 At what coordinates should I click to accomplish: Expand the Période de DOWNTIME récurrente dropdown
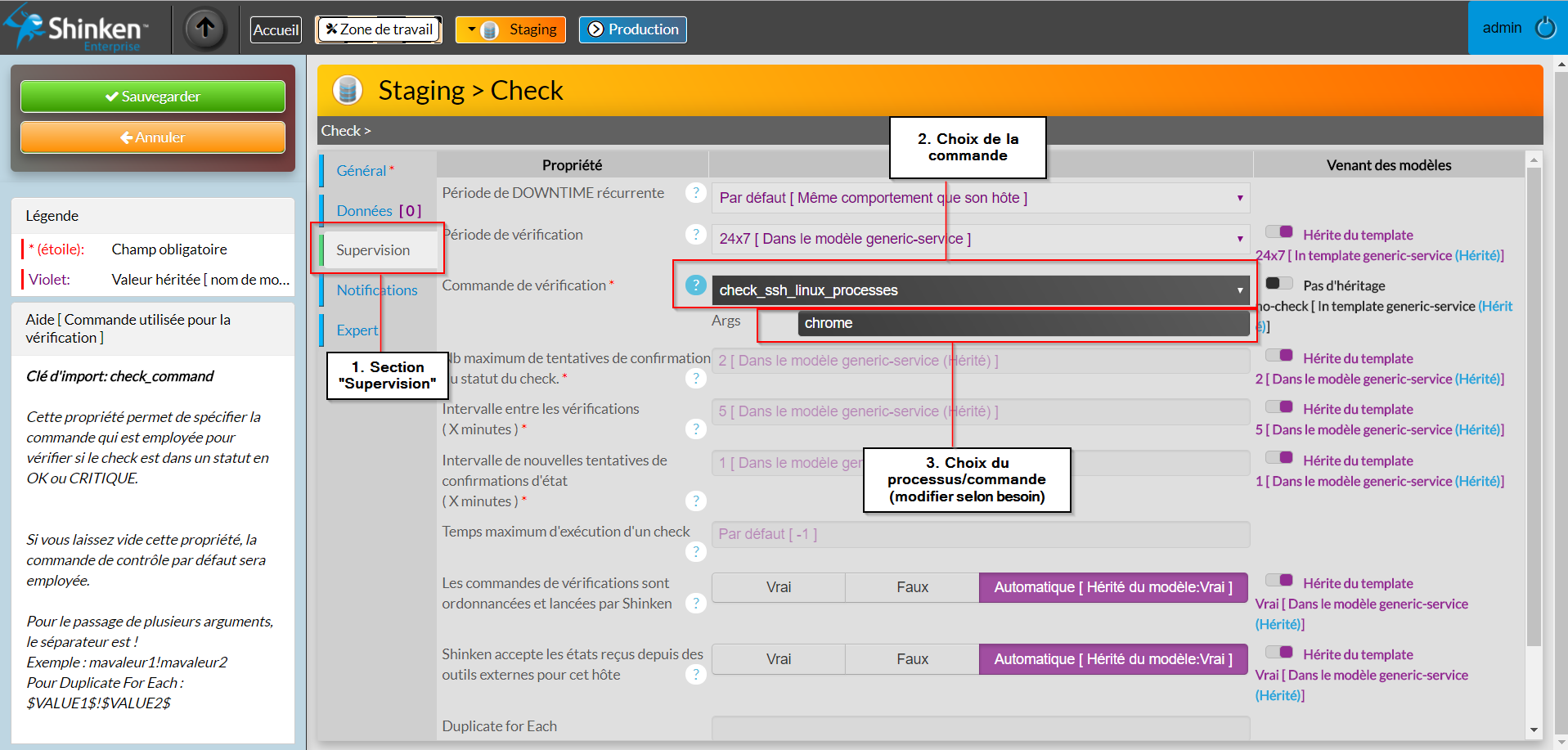point(980,198)
